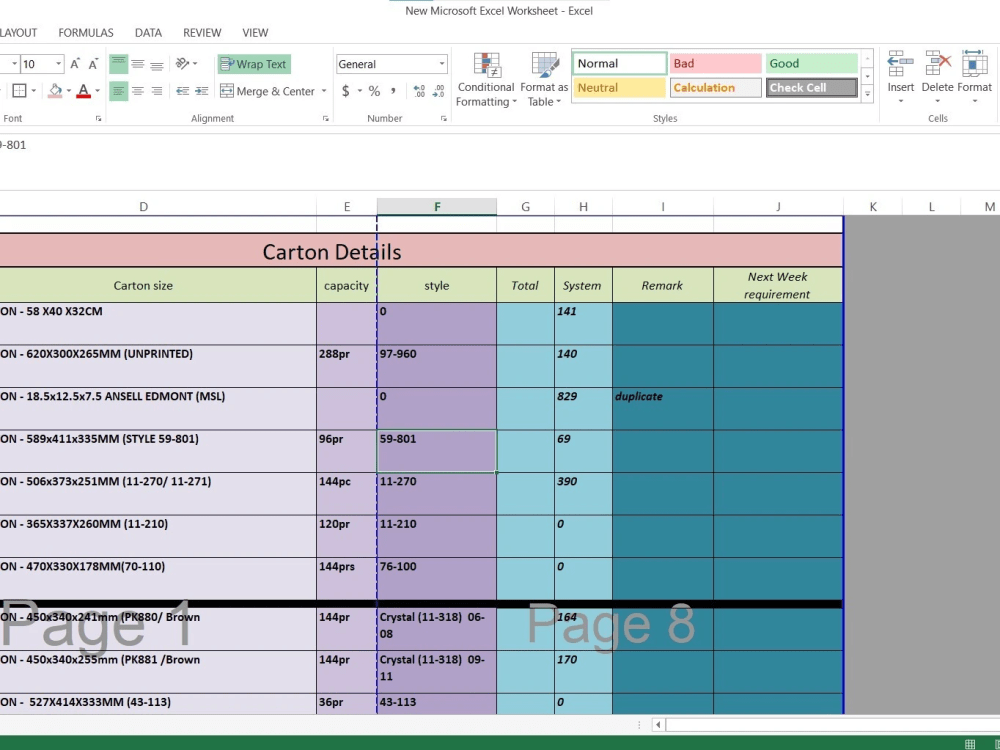Viewport: 1000px width, 750px height.
Task: Click the Decrease Font Size icon
Action: click(93, 64)
